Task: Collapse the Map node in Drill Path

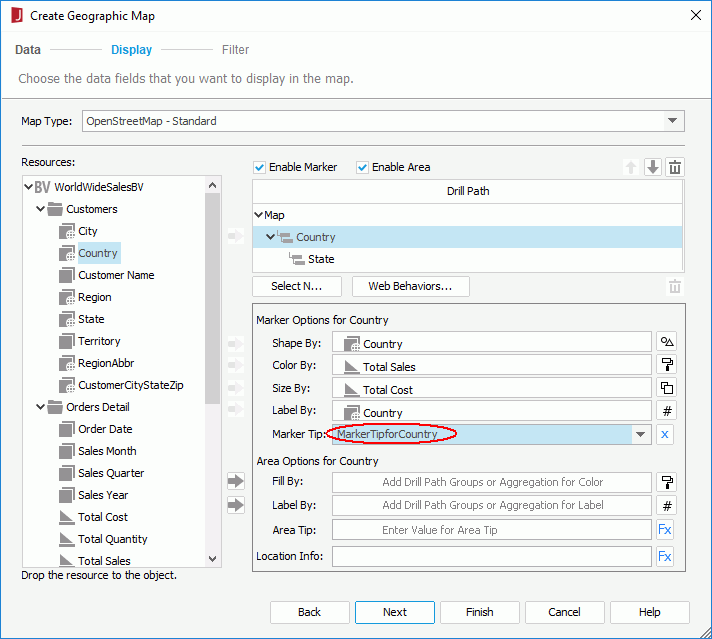Action: (258, 215)
